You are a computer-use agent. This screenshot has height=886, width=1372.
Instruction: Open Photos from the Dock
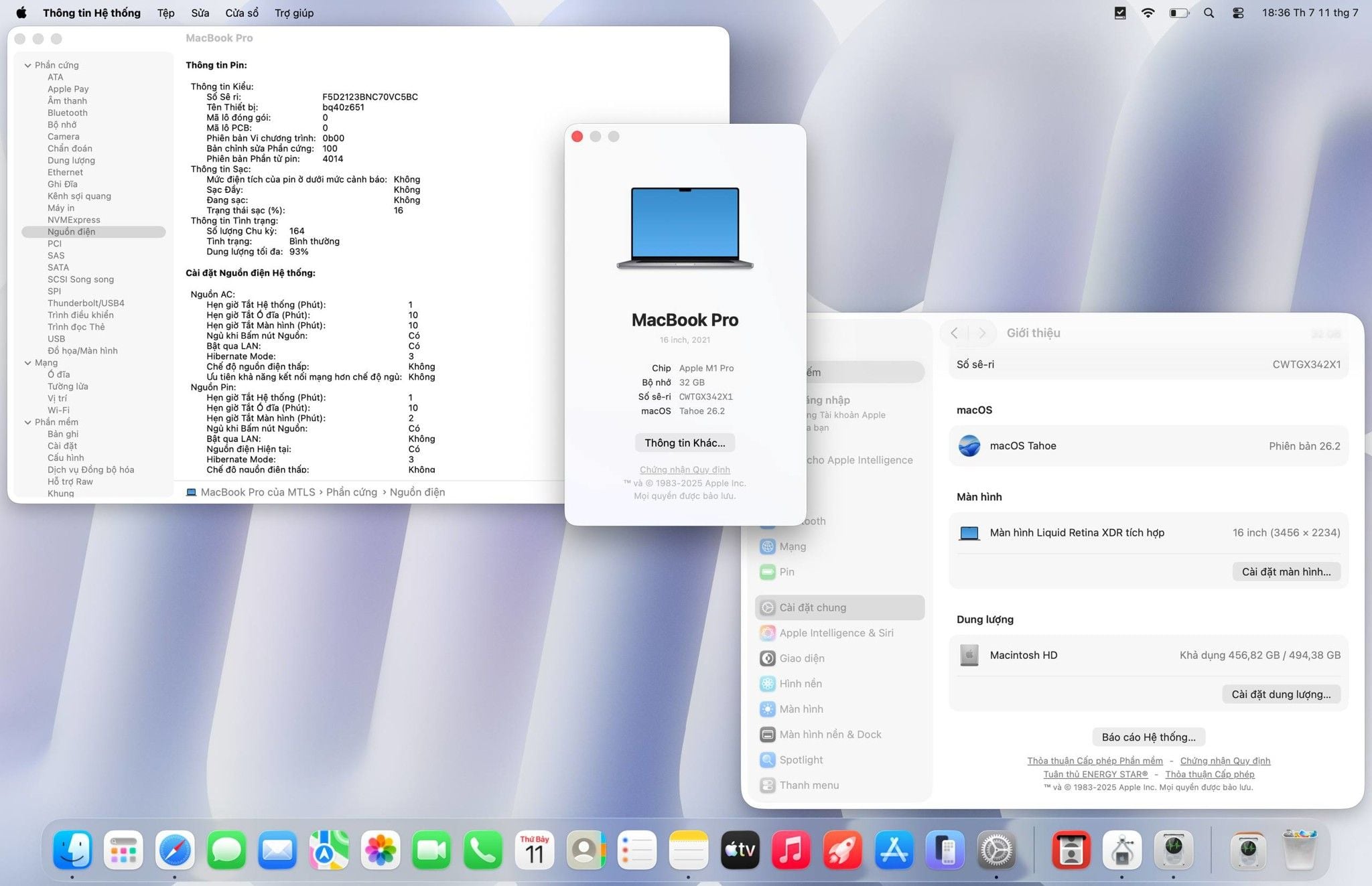(x=381, y=850)
